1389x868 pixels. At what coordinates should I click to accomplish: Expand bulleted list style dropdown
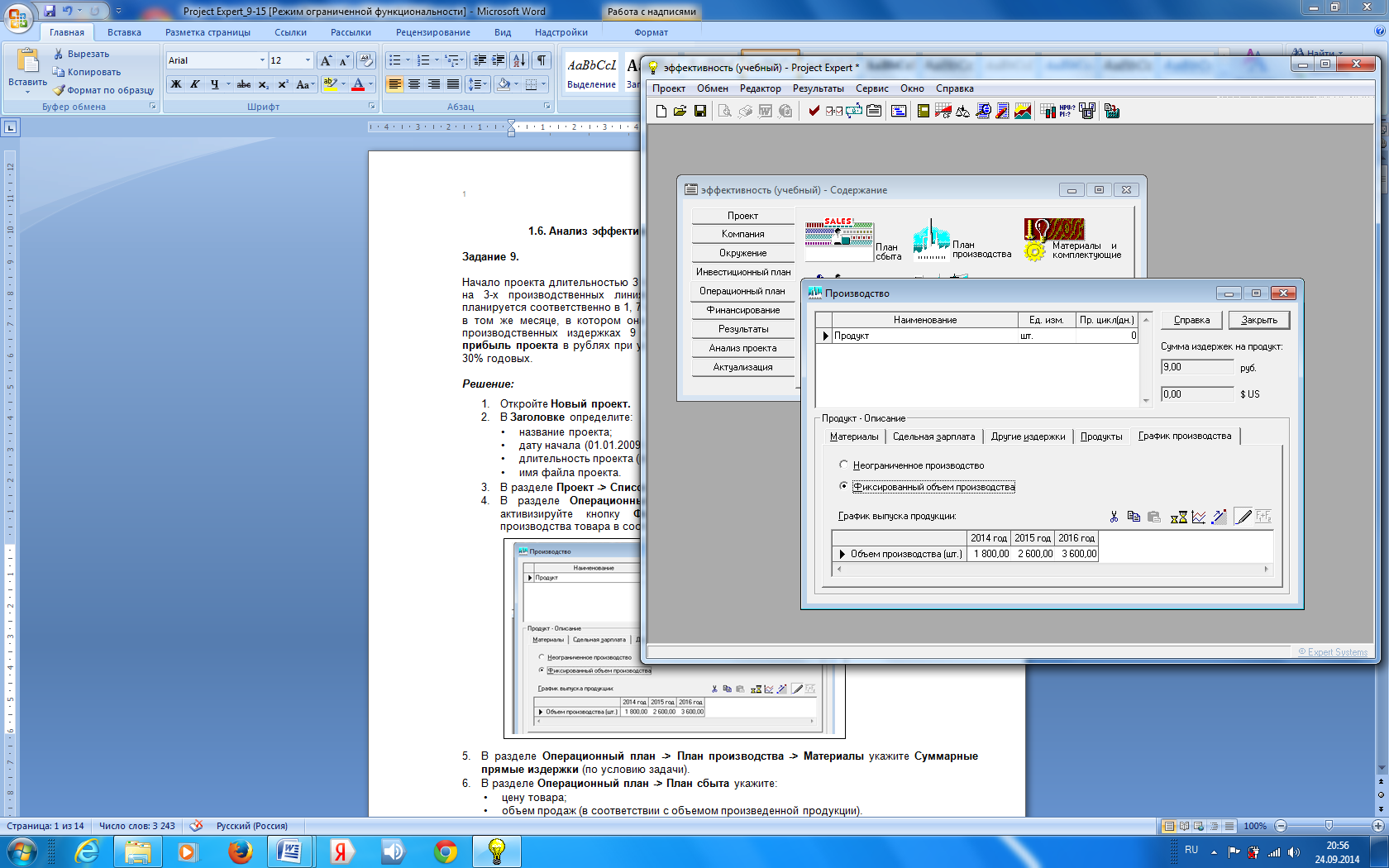click(x=408, y=60)
